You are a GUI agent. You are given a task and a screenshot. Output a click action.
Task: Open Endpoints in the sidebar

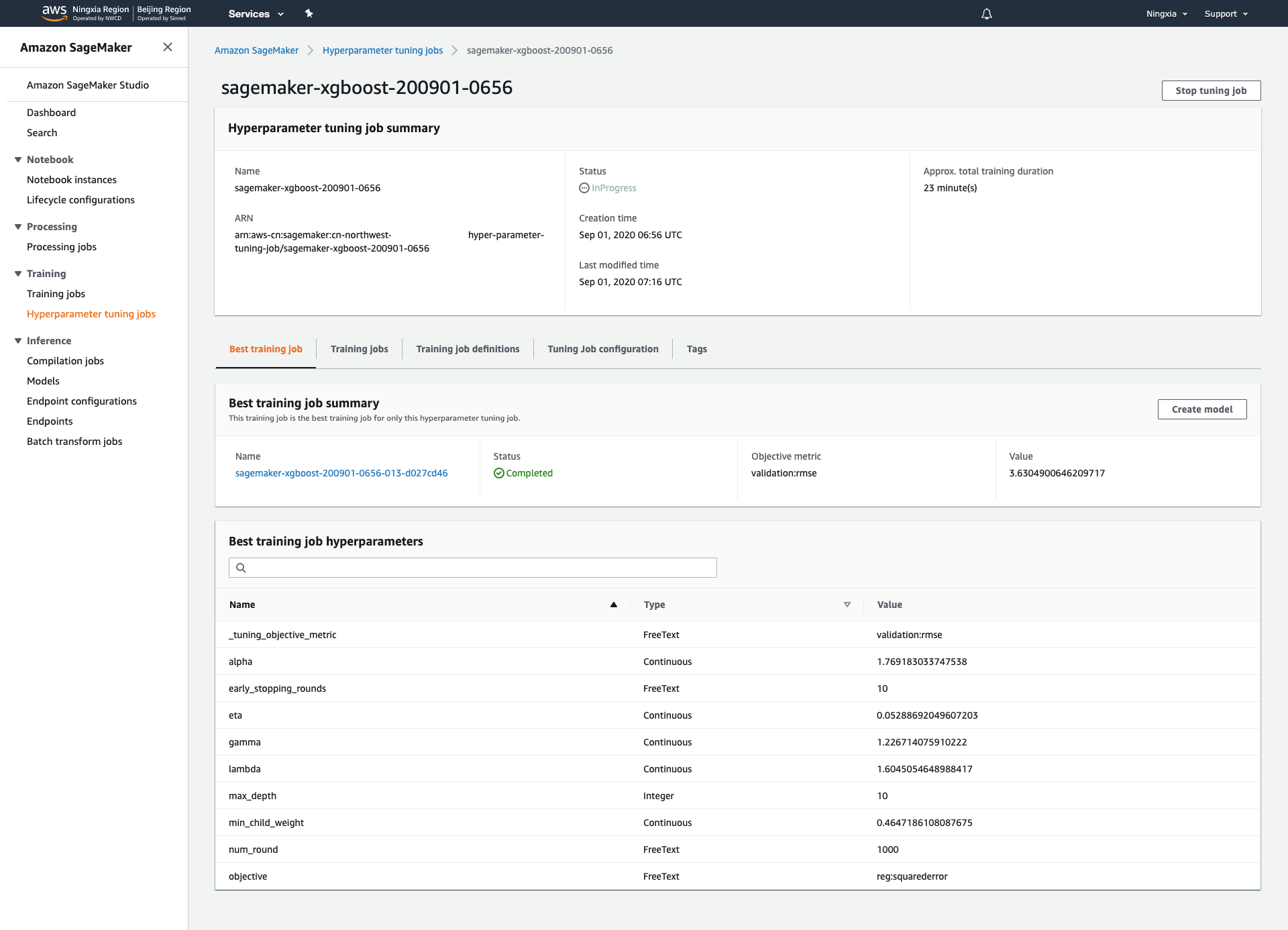click(x=50, y=421)
